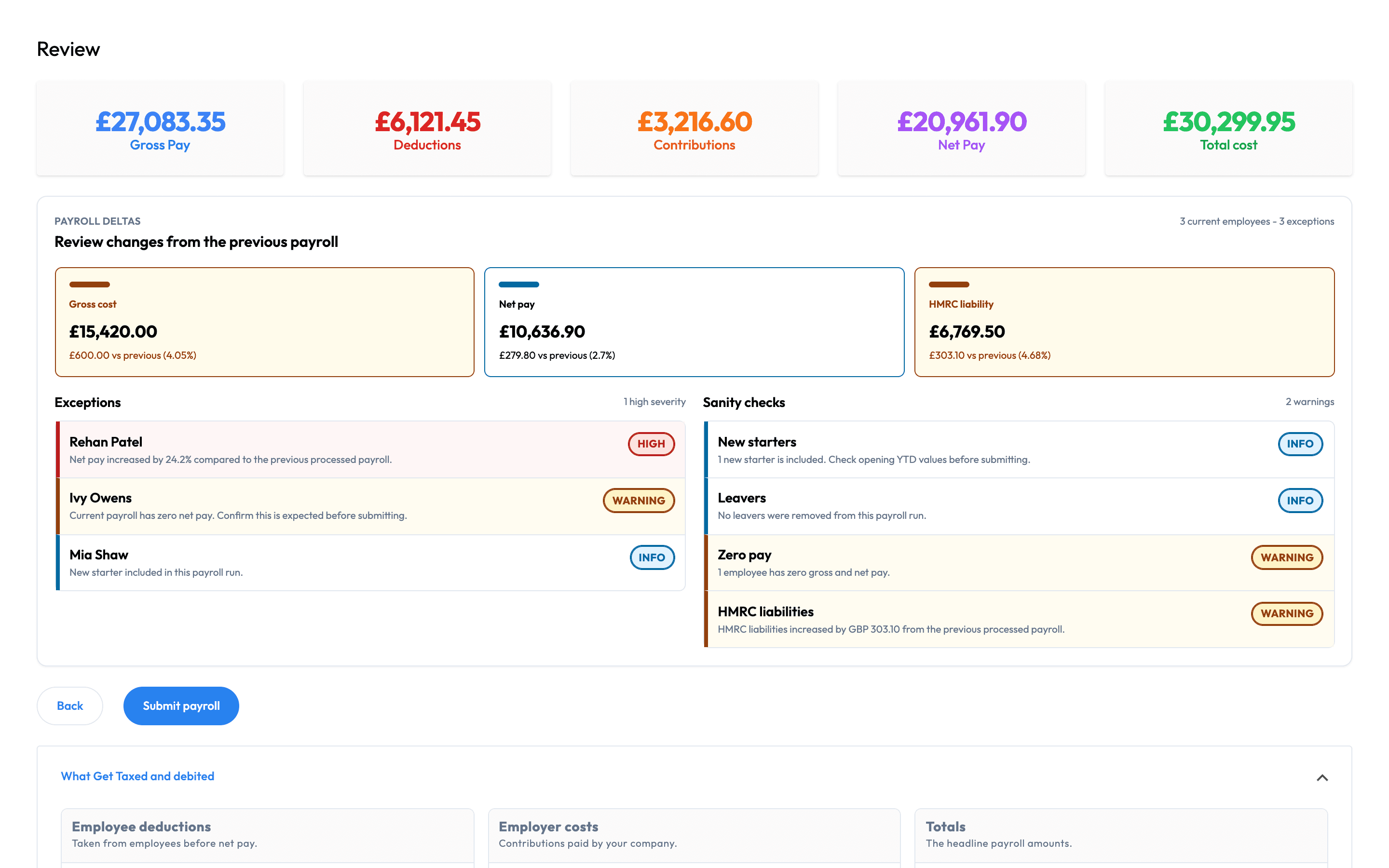Click the HMRC liabilities check title

coord(765,612)
